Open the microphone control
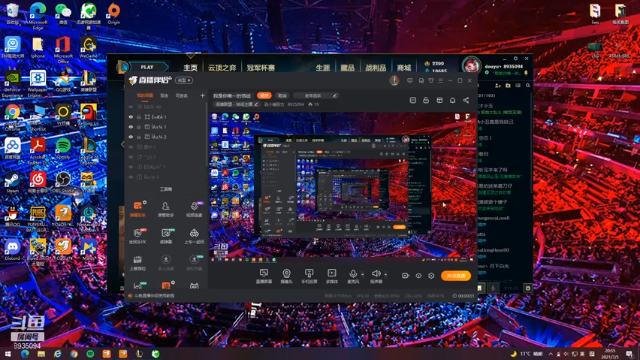Screen dimensions: 640x360 click(353, 276)
